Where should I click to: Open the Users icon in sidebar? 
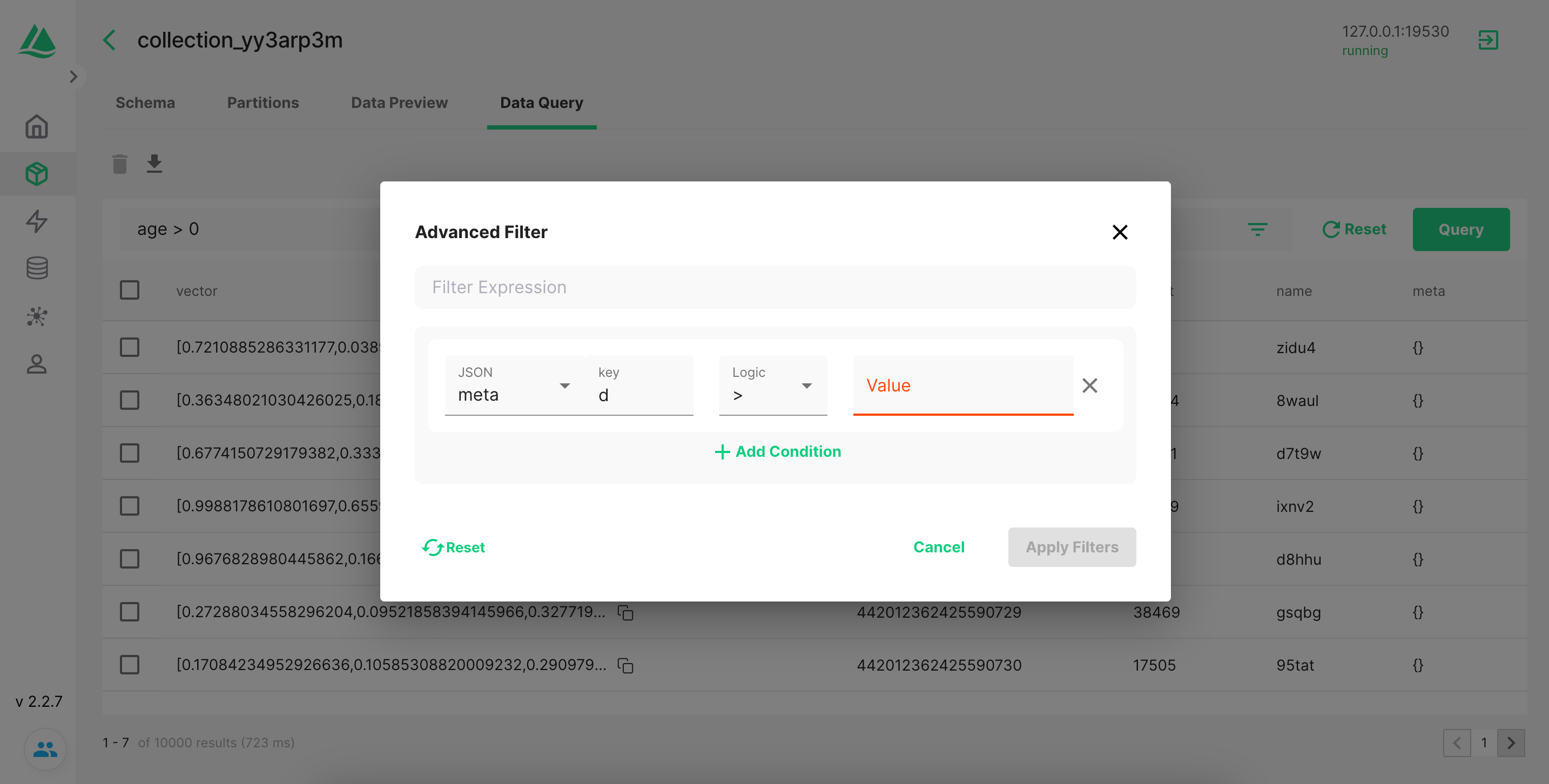(x=37, y=364)
